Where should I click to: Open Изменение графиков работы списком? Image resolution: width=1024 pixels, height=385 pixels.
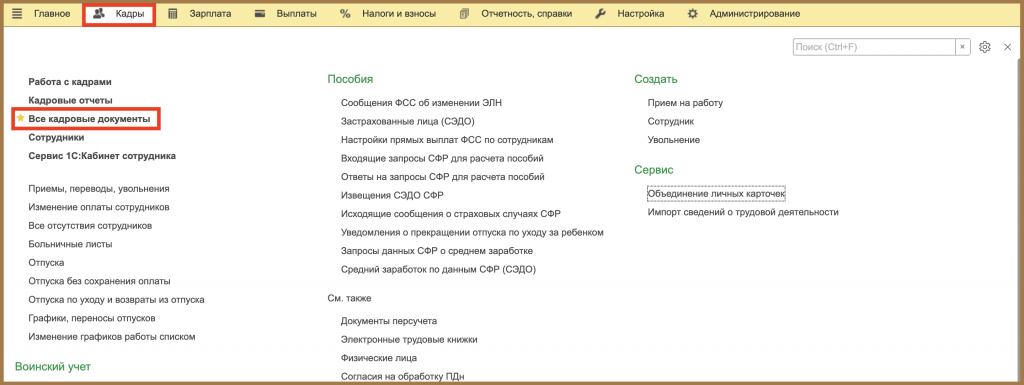112,337
